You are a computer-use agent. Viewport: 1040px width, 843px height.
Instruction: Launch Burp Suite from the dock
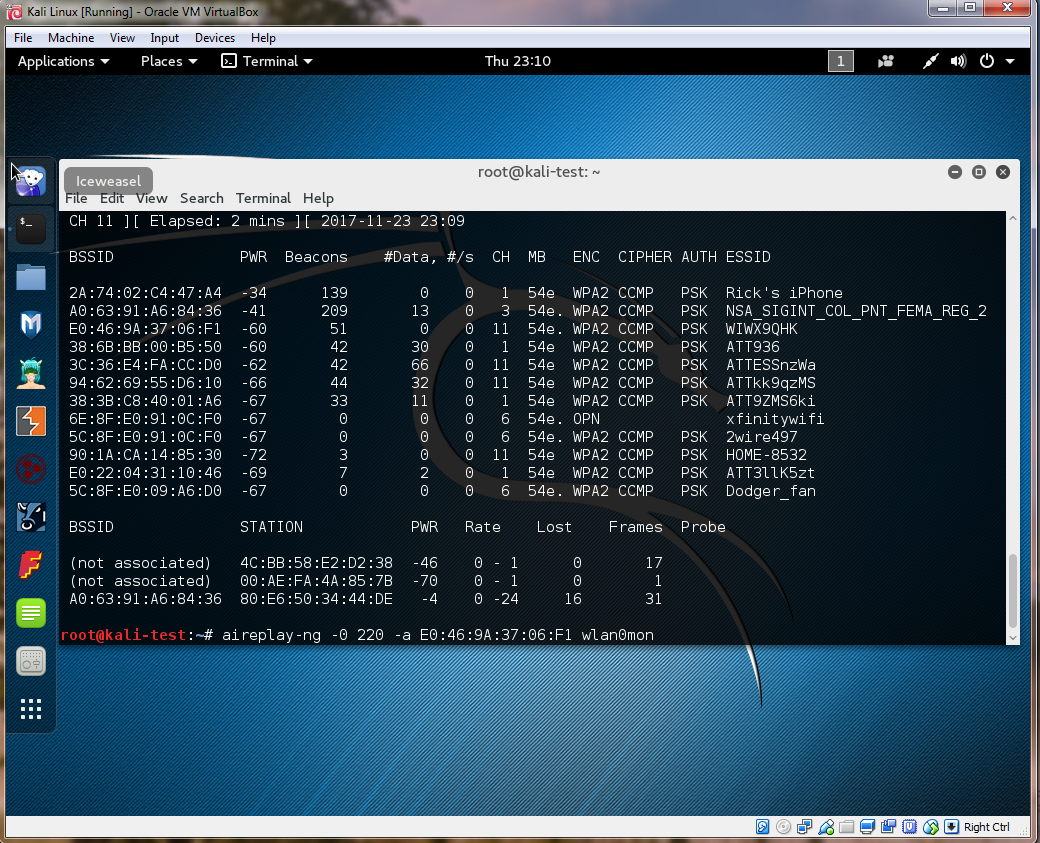coord(31,421)
